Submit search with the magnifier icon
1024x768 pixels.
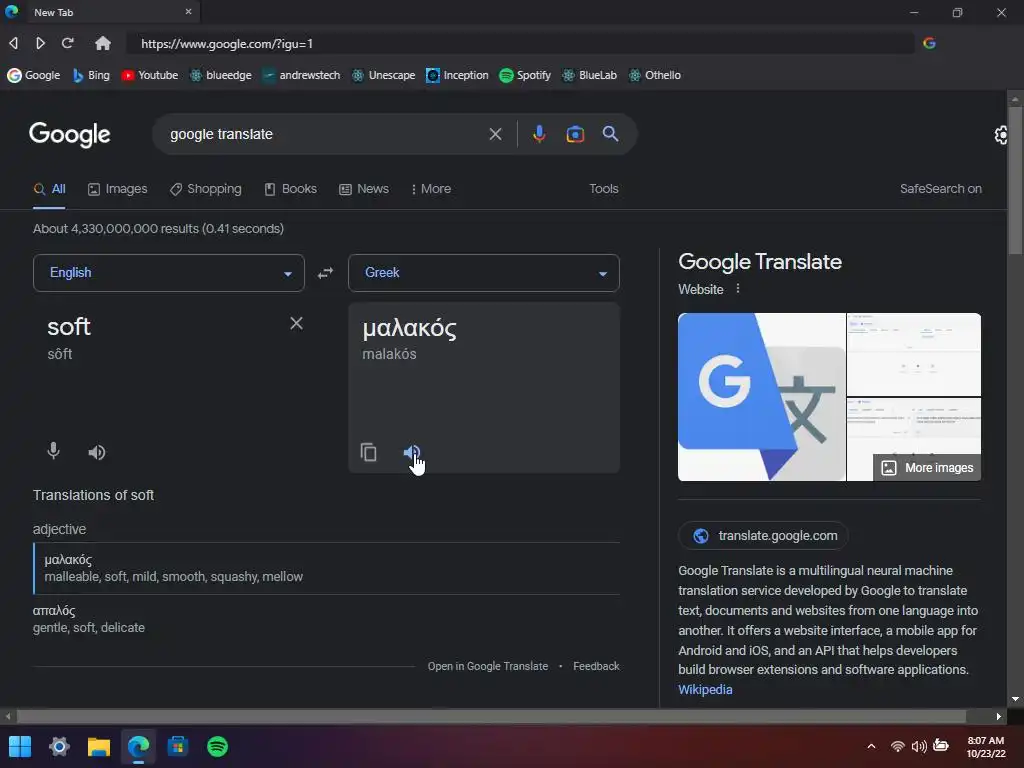pos(610,134)
